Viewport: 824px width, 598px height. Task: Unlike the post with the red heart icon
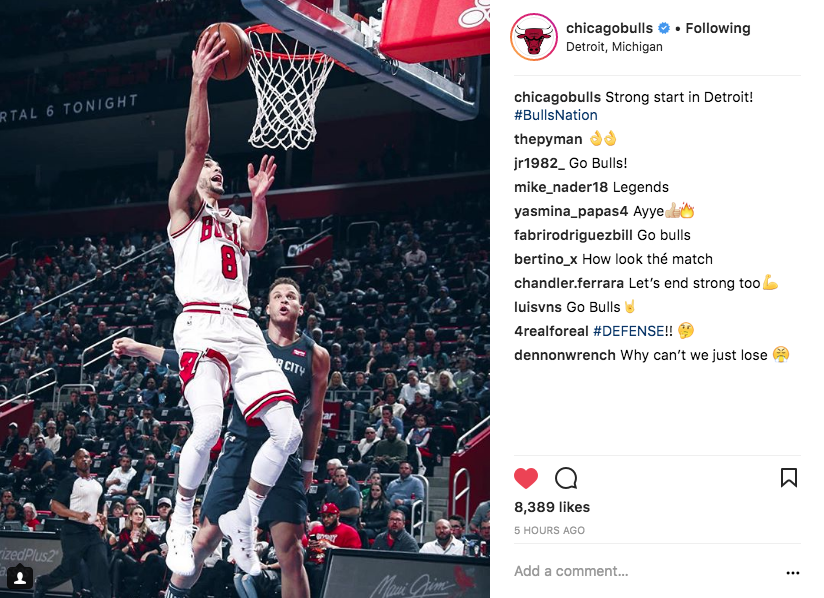(x=526, y=478)
